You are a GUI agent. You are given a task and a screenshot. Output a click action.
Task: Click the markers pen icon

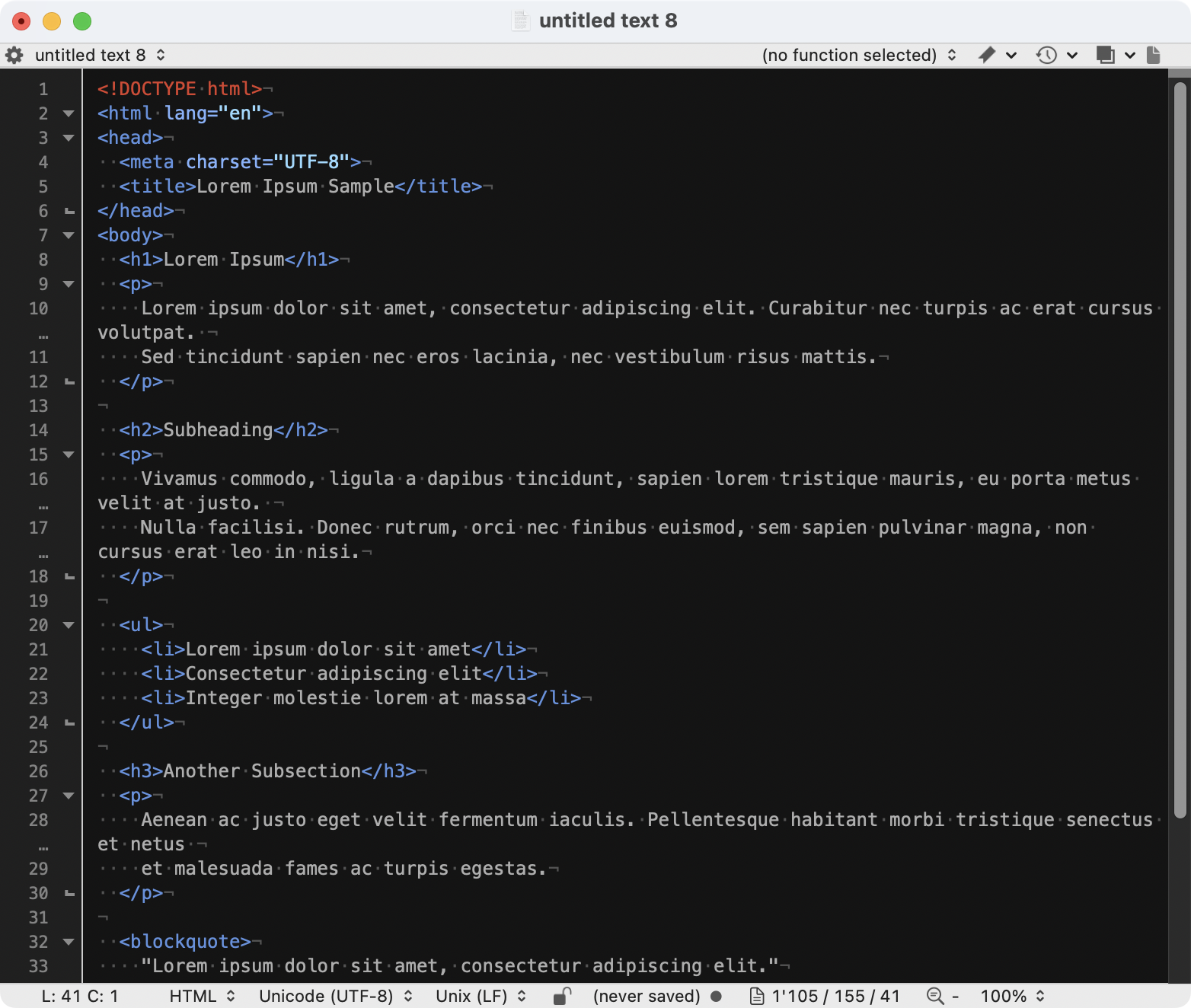tap(987, 55)
